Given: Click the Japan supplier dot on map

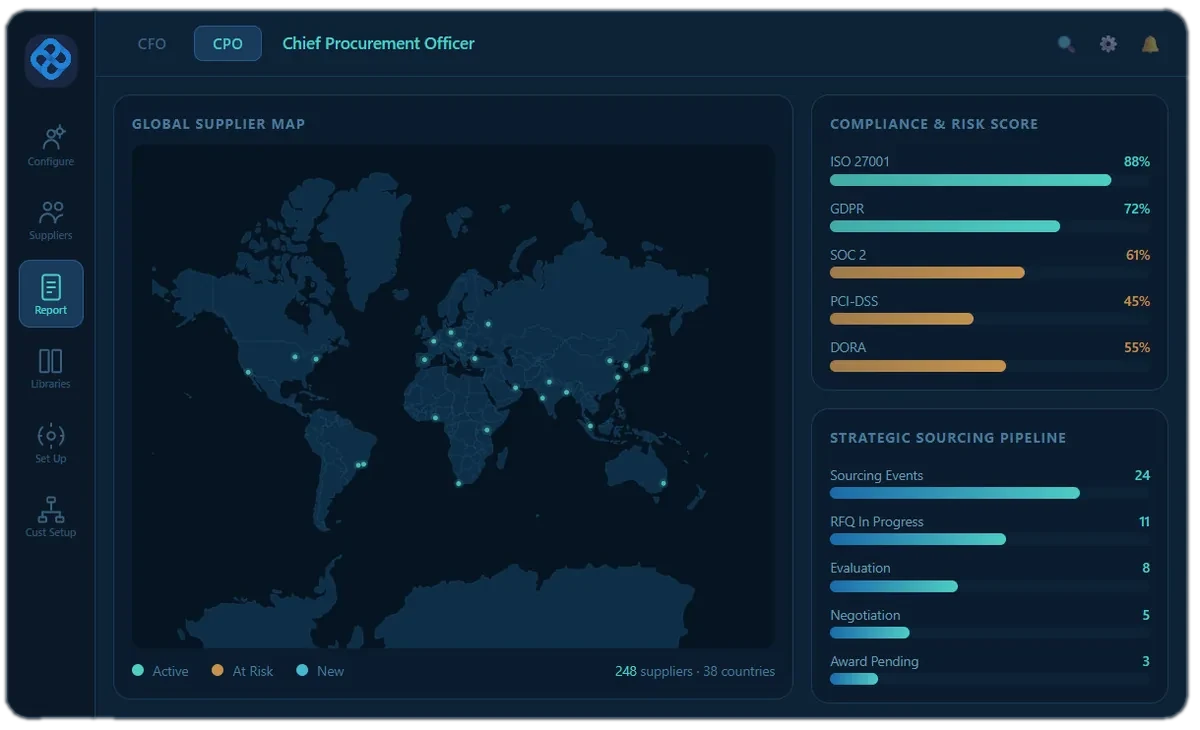Looking at the screenshot, I should click(x=646, y=369).
